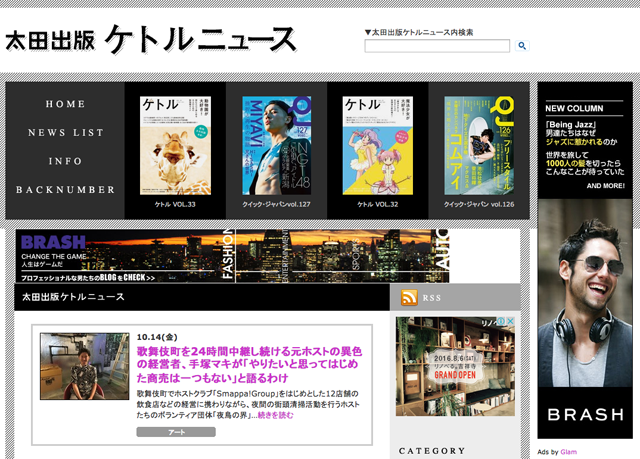The width and height of the screenshot is (640, 459).
Task: Go to HOME in the navigation menu
Action: (x=65, y=104)
